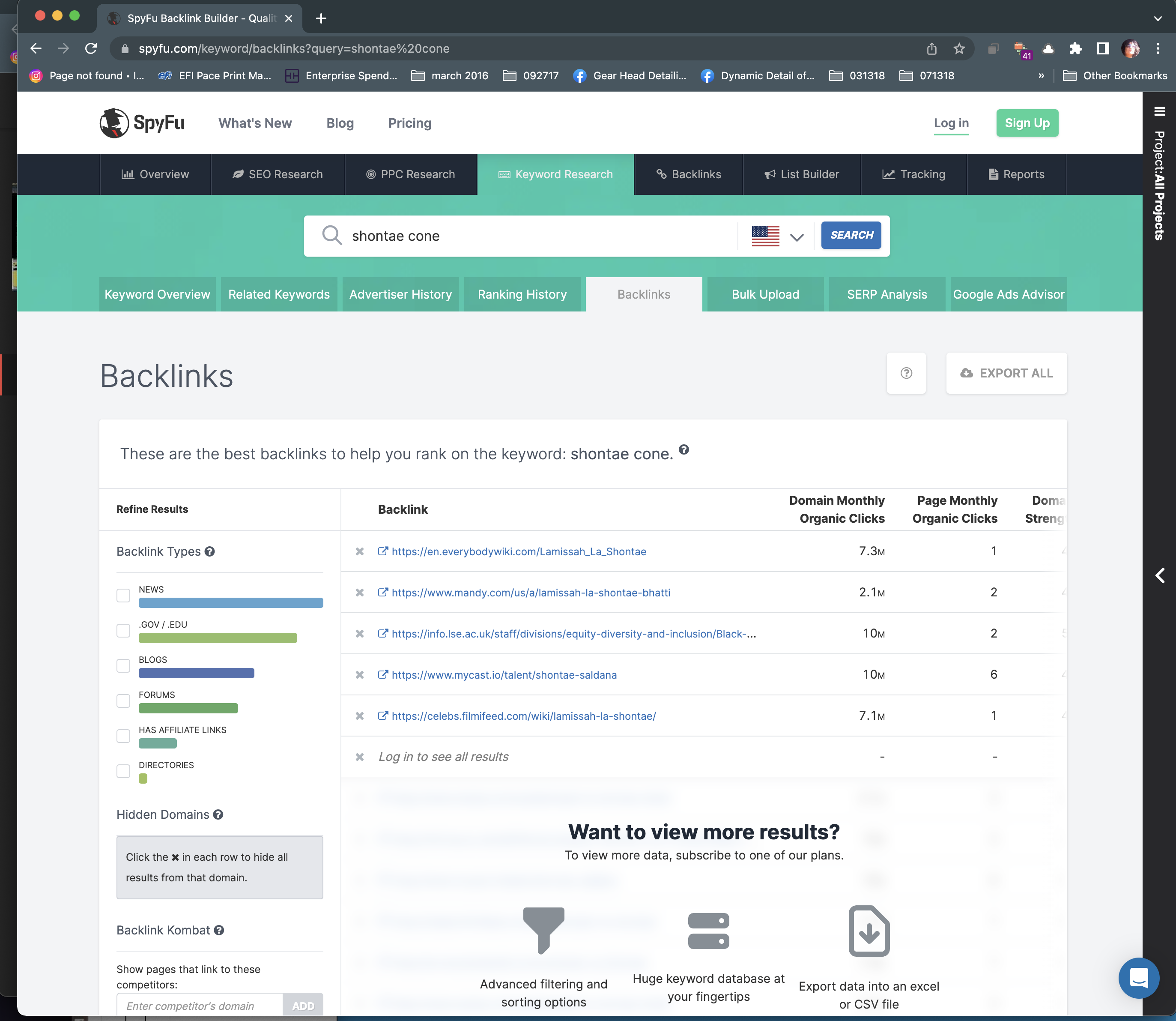The height and width of the screenshot is (1021, 1176).
Task: Open the browser extensions puzzle icon
Action: (1075, 48)
